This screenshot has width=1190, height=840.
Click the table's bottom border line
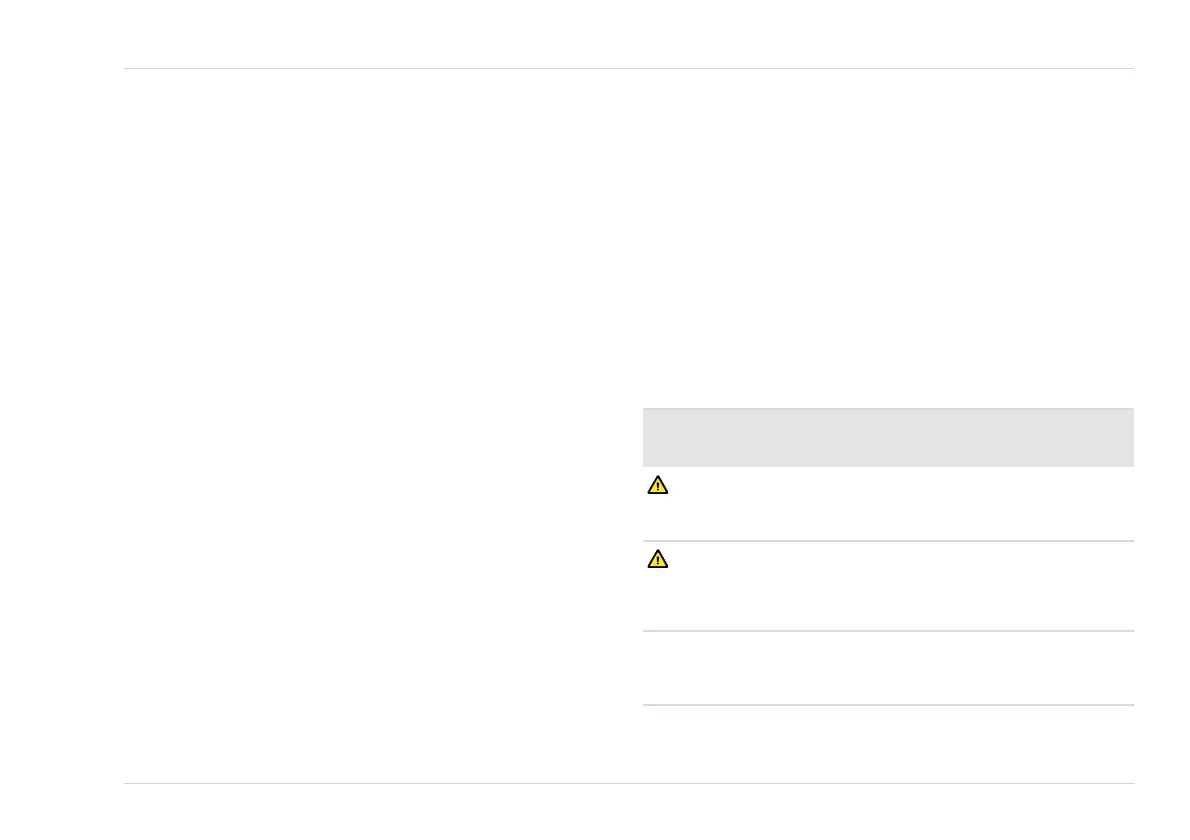tap(887, 706)
